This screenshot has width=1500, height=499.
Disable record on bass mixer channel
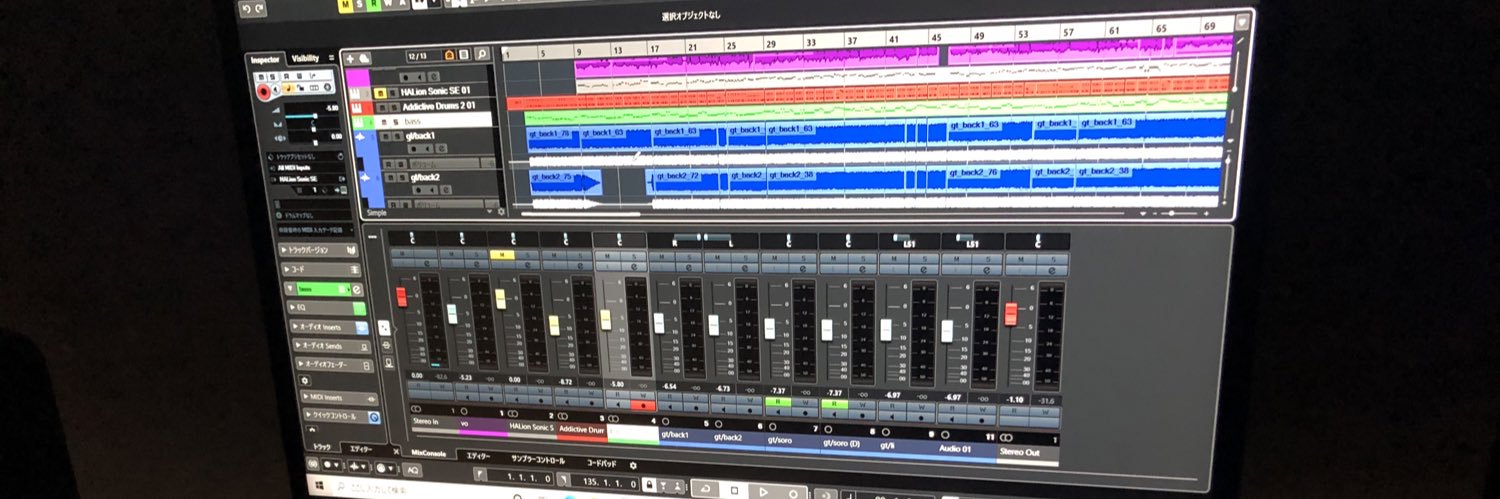[x=645, y=405]
